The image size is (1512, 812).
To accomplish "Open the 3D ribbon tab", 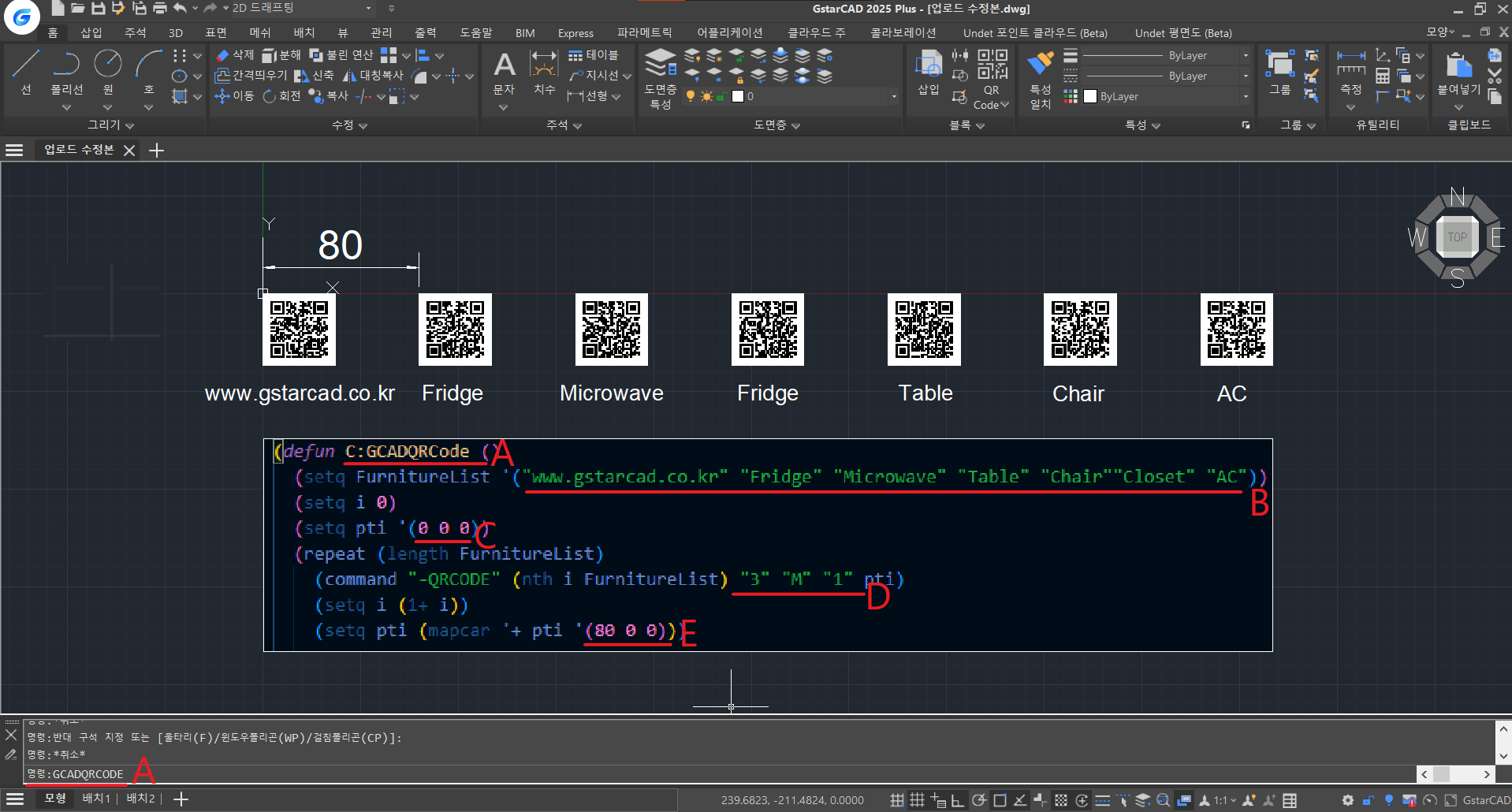I will 176,32.
